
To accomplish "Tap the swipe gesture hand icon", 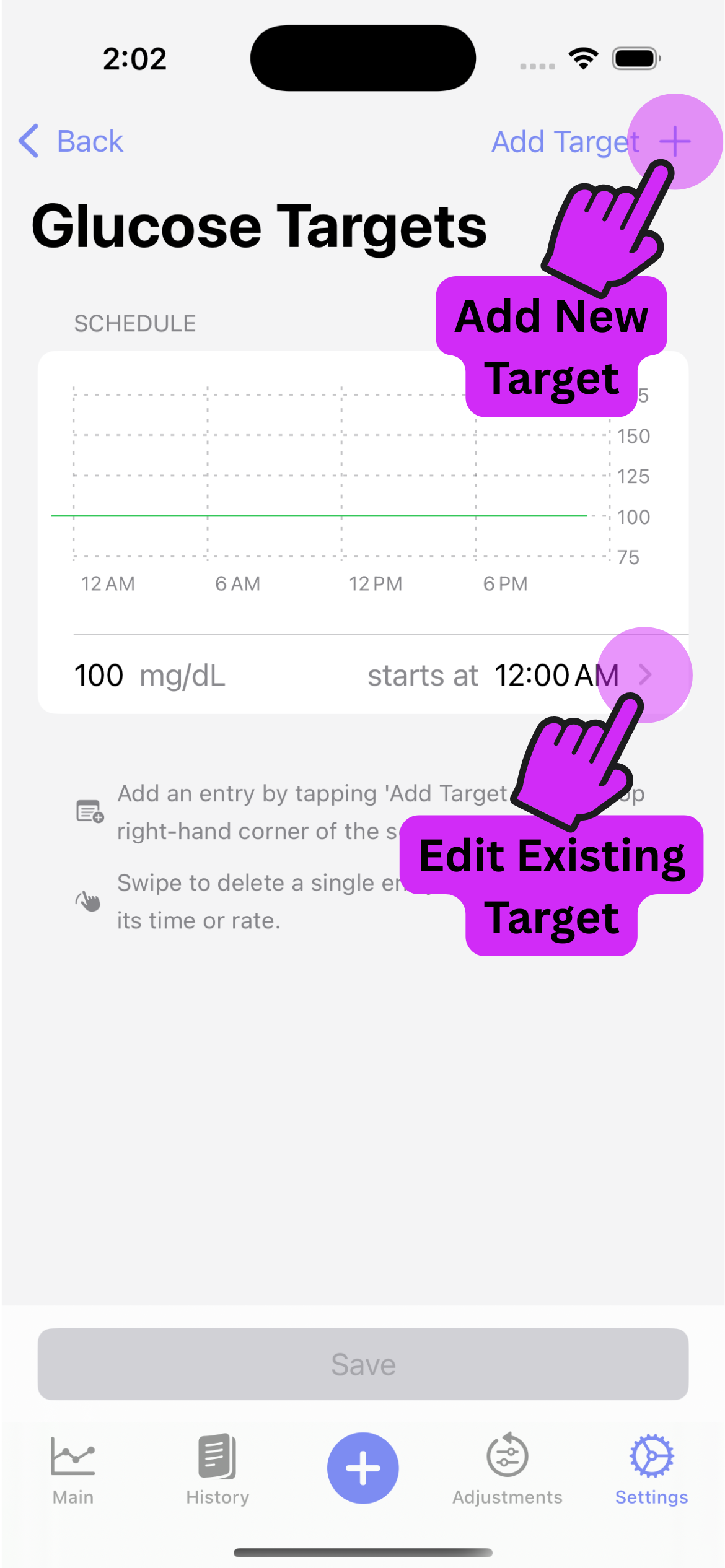I will tap(89, 901).
